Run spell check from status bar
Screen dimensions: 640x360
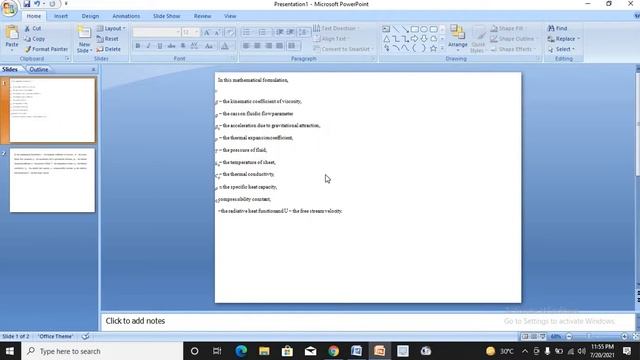point(85,336)
